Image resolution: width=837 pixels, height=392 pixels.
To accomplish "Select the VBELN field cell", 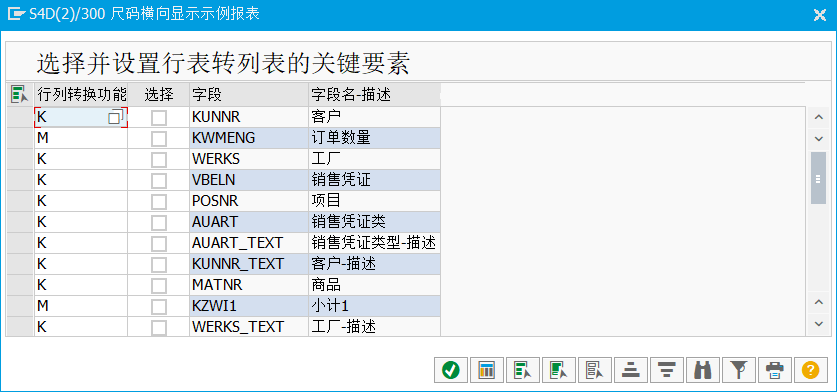I will (x=249, y=181).
